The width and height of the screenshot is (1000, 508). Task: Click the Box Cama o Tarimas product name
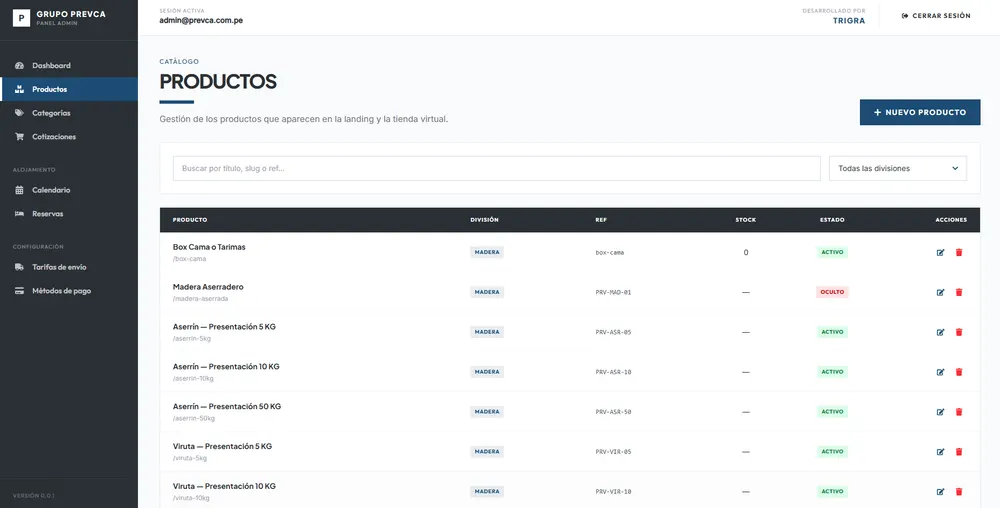pyautogui.click(x=209, y=247)
